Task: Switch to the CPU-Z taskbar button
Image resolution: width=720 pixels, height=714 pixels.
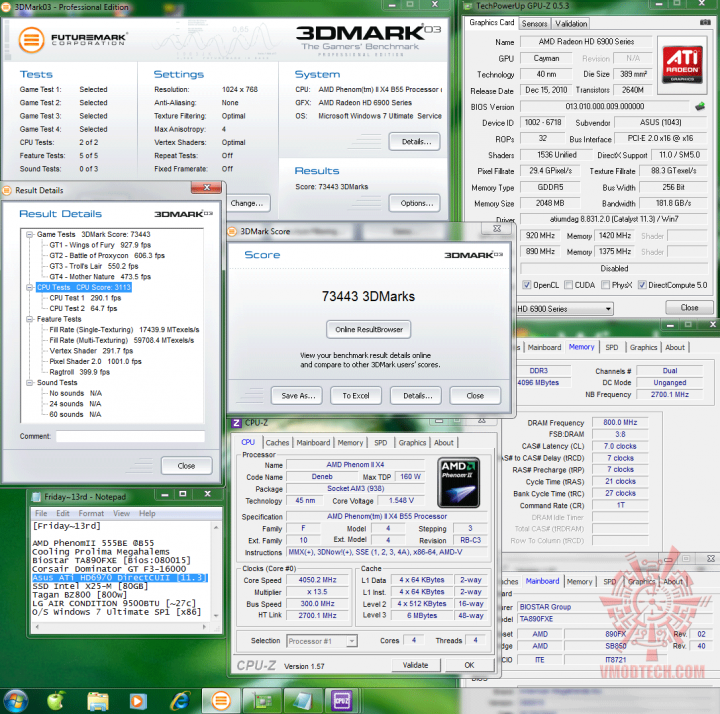Action: click(342, 701)
